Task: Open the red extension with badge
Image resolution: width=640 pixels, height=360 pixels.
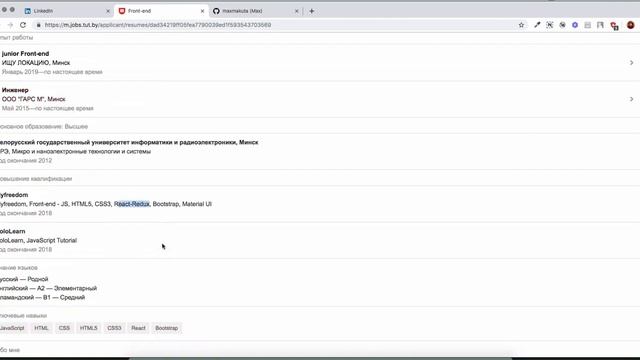Action: [x=614, y=26]
